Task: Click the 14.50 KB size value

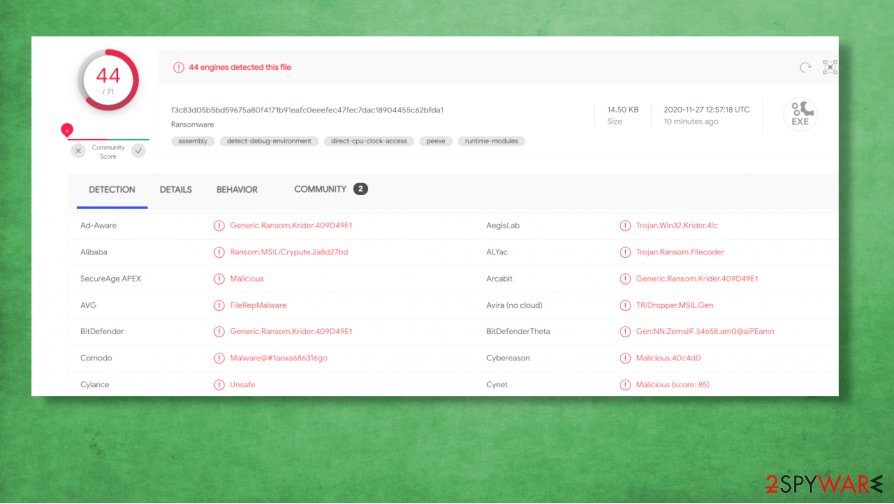Action: click(623, 109)
